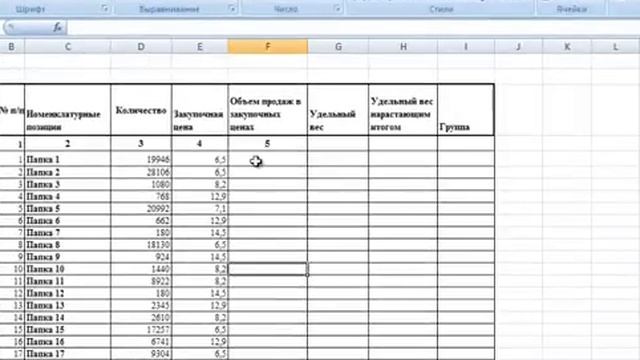640x360 pixels.
Task: Click the 'Номенклатурные позиции' header cell
Action: (x=68, y=110)
